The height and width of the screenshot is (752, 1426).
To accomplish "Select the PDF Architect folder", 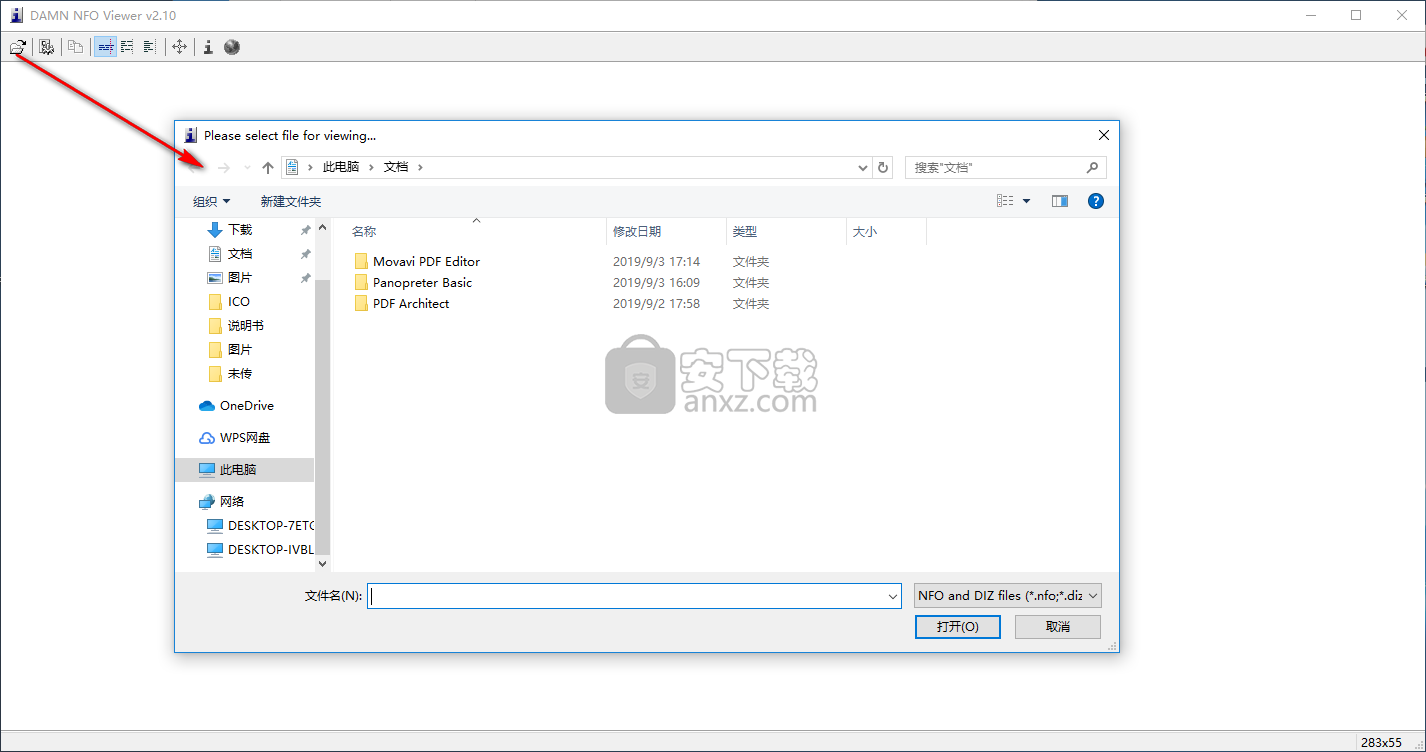I will point(411,303).
